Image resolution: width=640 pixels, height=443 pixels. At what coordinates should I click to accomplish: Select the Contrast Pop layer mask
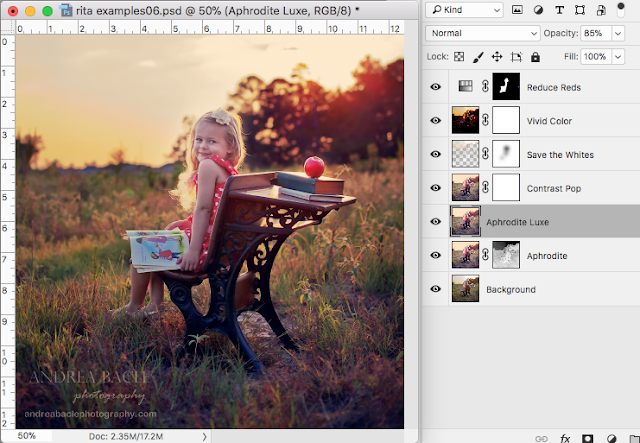click(506, 188)
